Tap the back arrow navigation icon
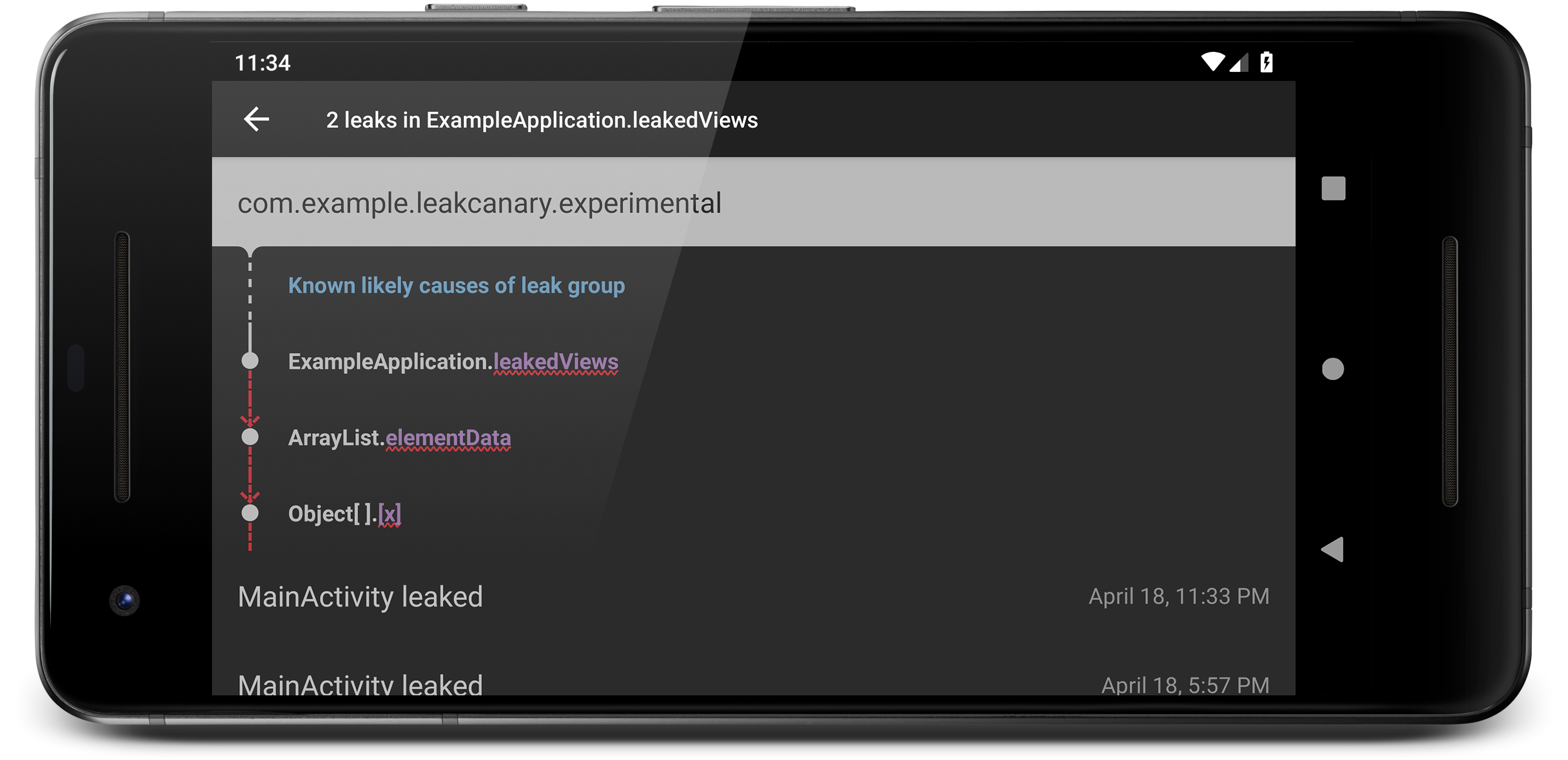1568x760 pixels. (257, 121)
